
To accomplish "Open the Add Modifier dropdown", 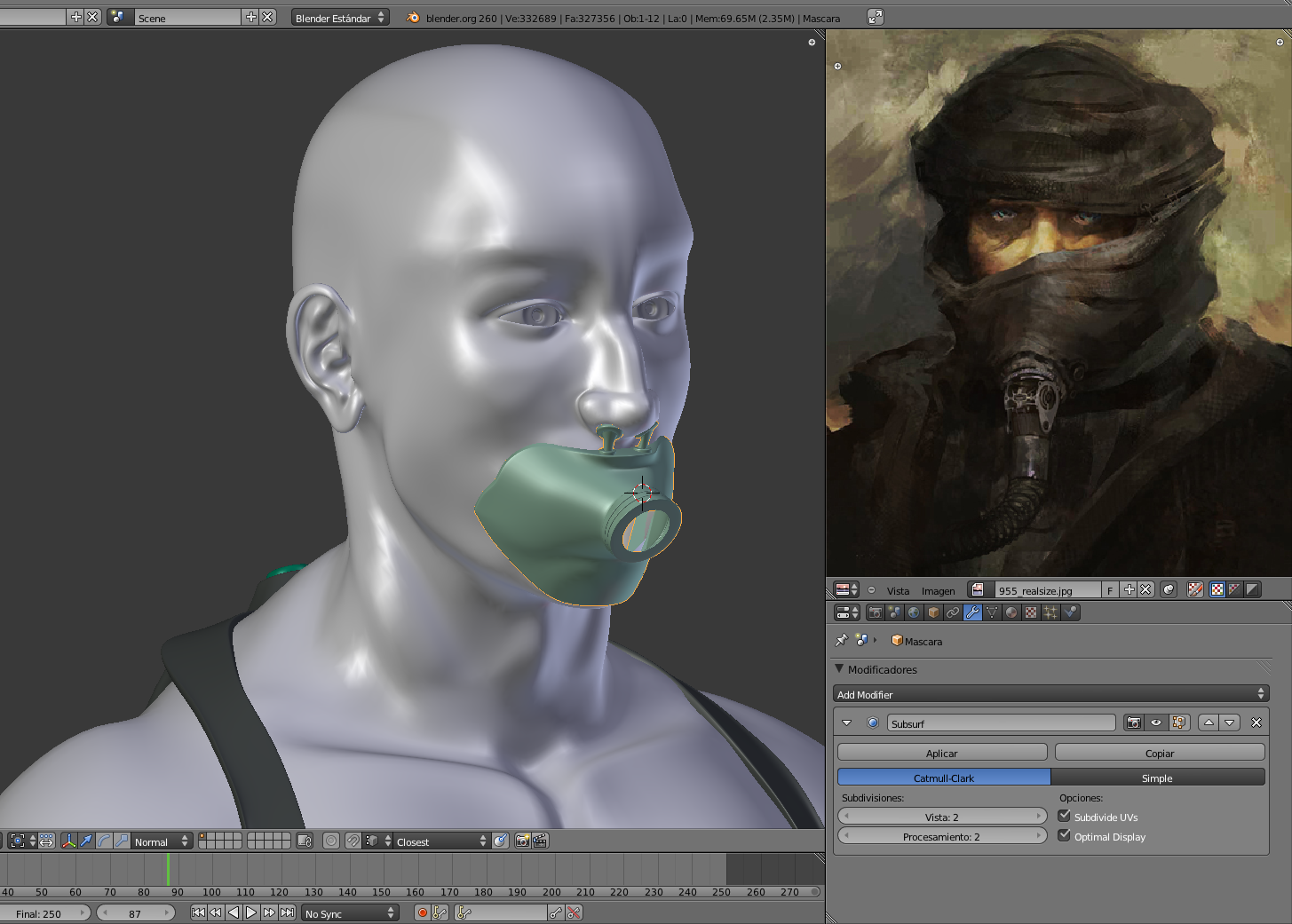I will 1051,694.
